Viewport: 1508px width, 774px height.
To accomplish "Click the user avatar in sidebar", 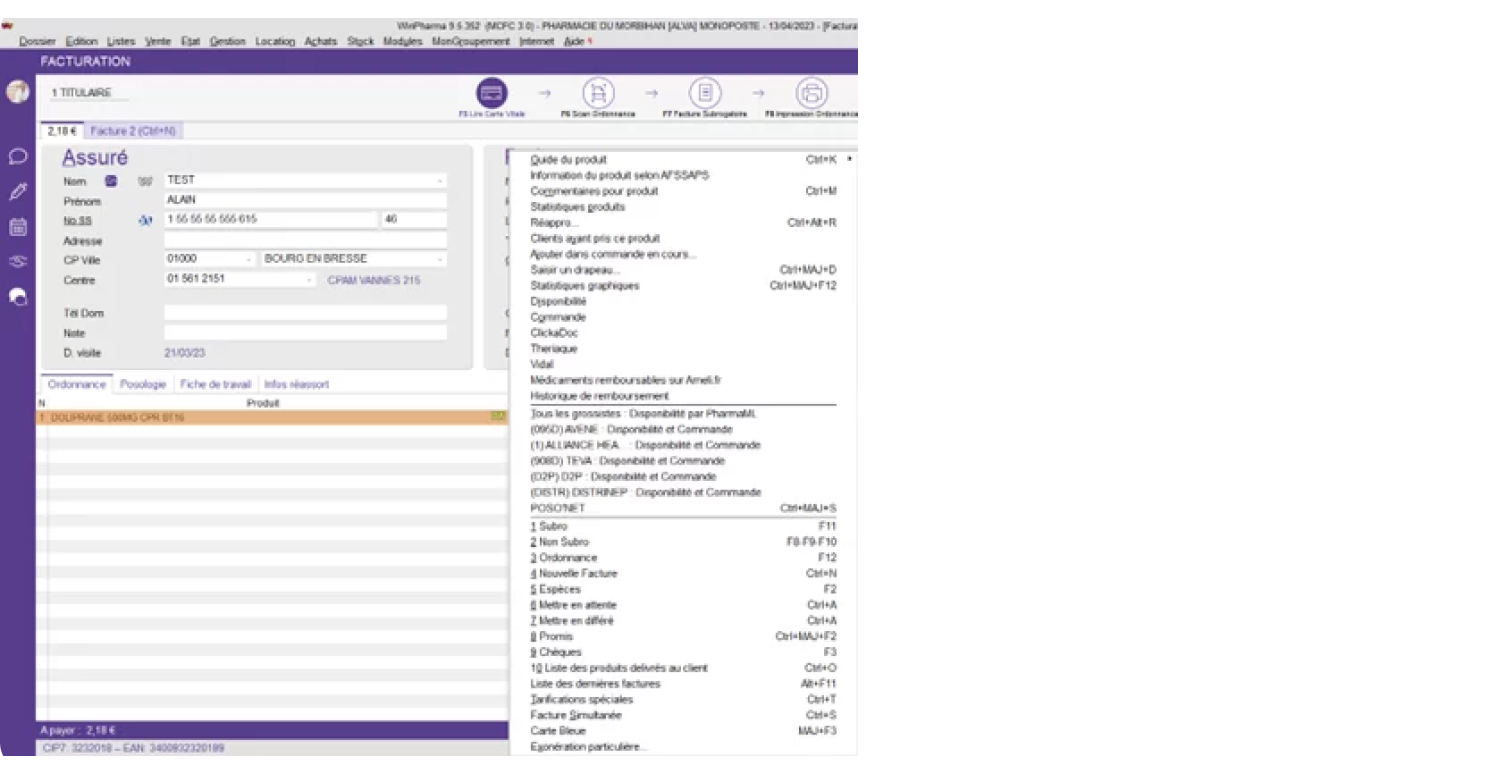I will [18, 92].
